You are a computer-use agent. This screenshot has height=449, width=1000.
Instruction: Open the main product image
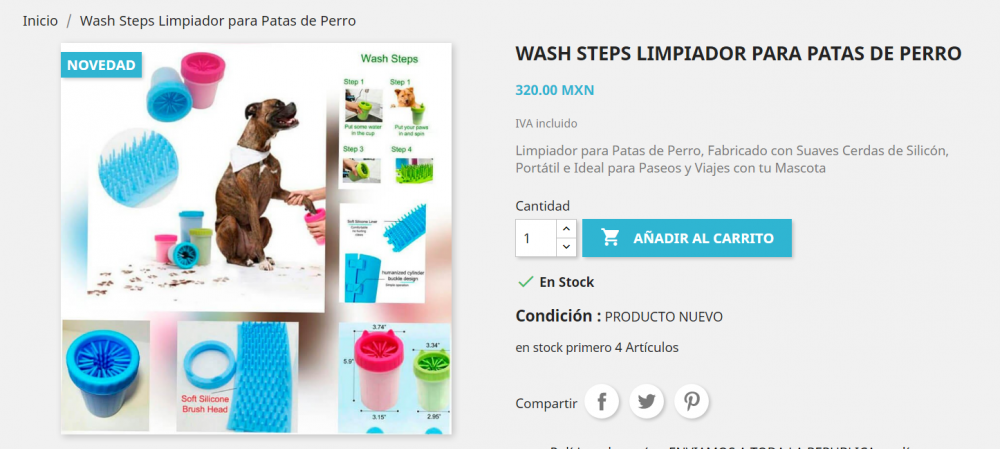pos(256,239)
